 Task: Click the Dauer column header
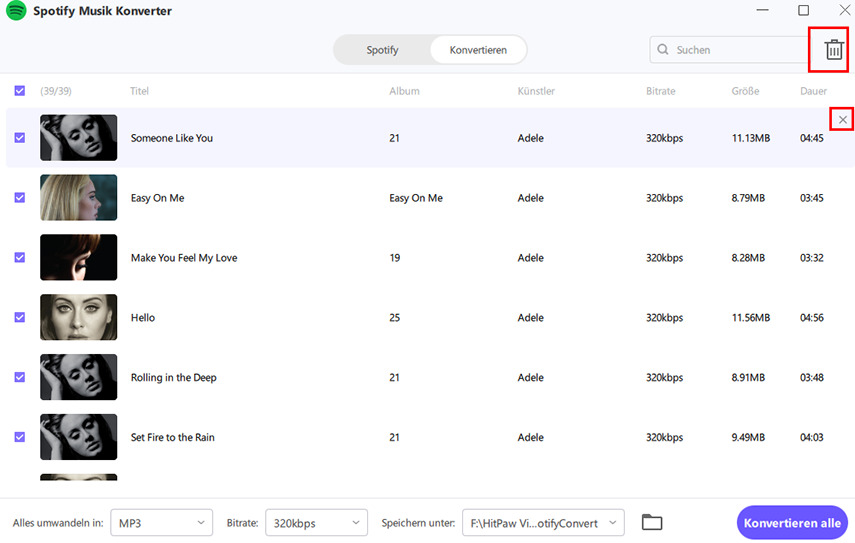click(813, 91)
